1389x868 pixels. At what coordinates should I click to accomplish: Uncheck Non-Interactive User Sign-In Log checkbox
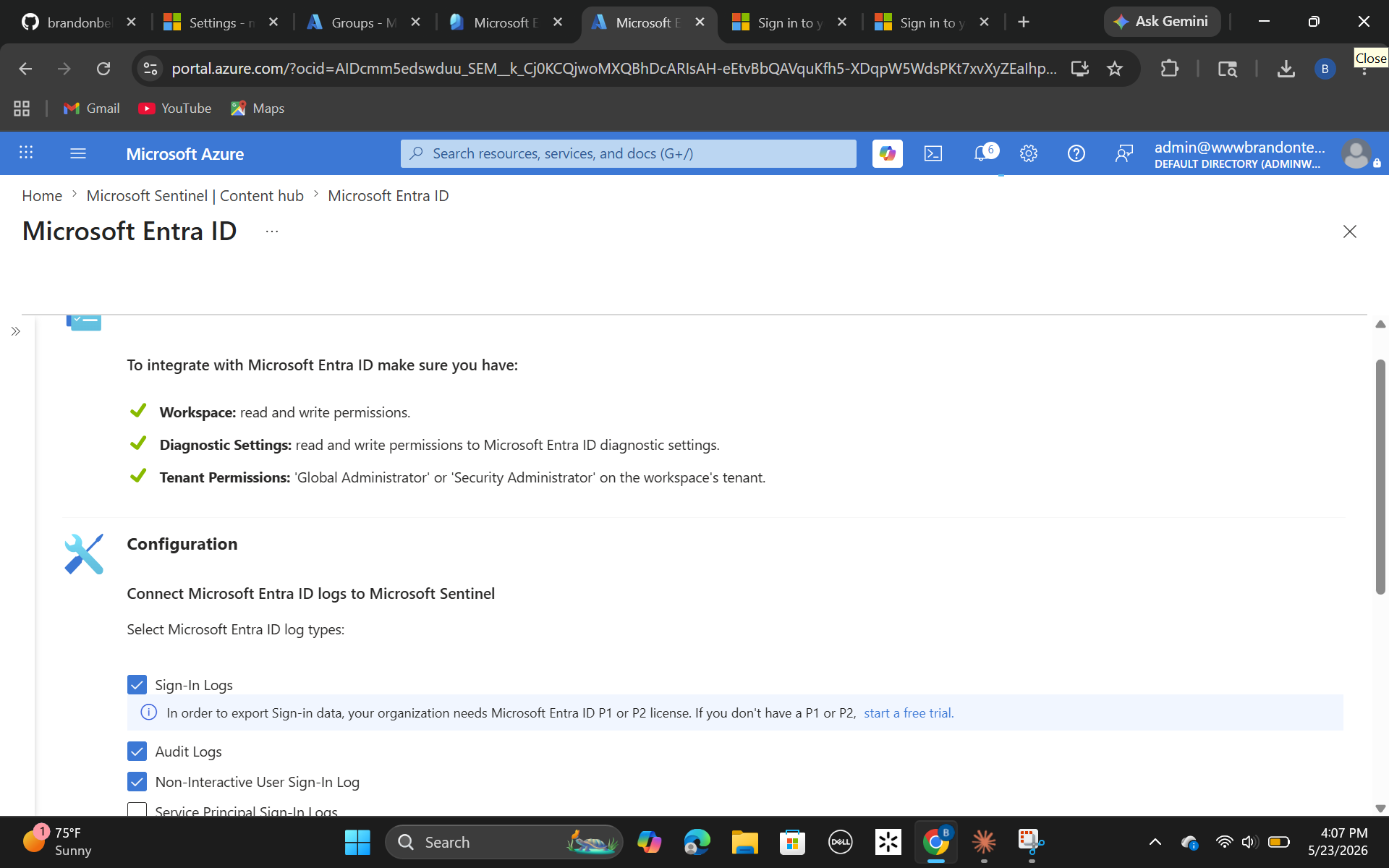point(137,782)
